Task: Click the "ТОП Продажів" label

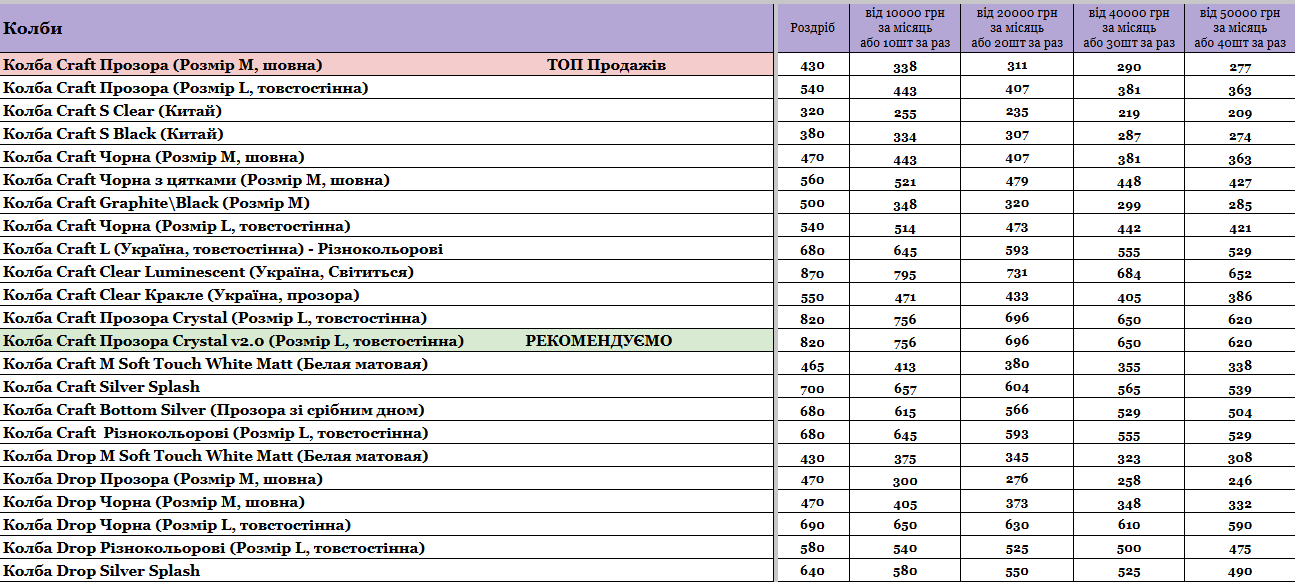Action: point(607,65)
